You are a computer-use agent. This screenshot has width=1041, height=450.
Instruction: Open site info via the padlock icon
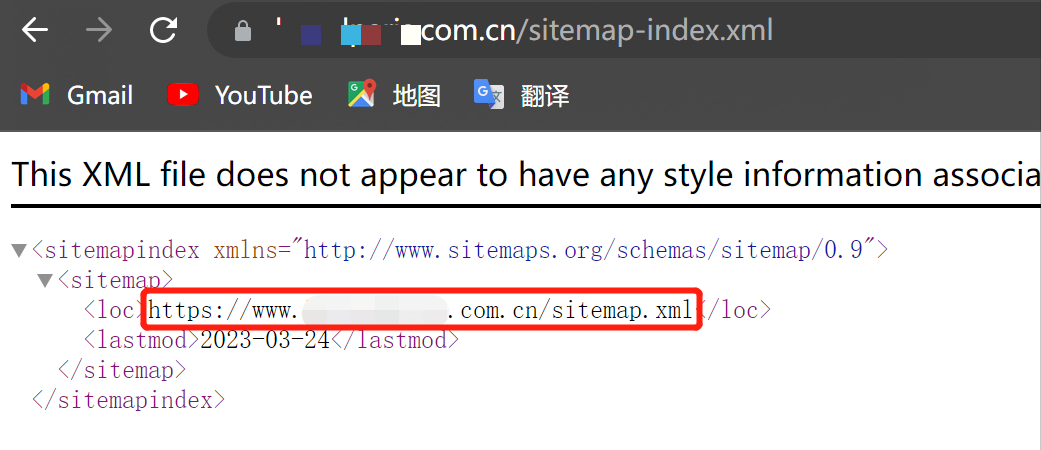(x=243, y=31)
